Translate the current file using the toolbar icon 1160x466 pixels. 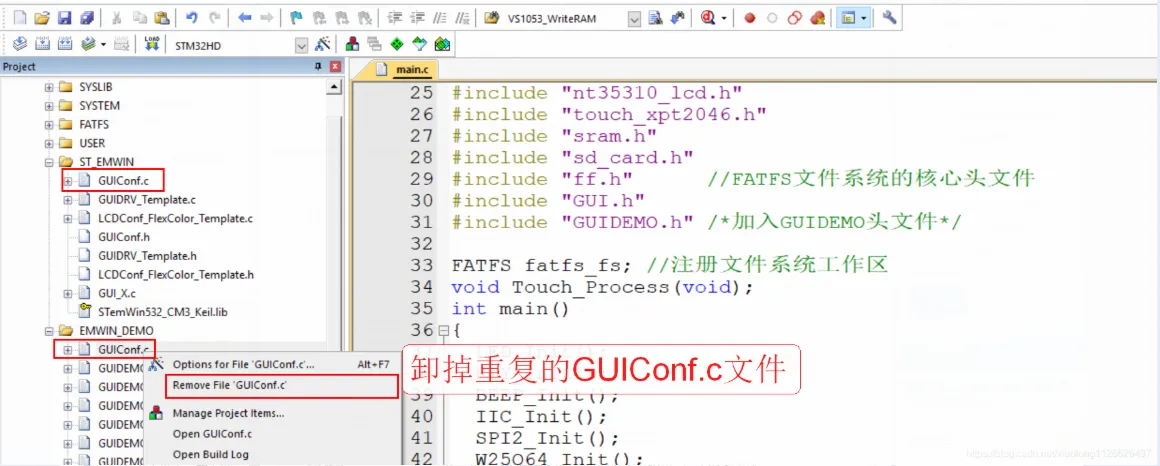(x=20, y=44)
